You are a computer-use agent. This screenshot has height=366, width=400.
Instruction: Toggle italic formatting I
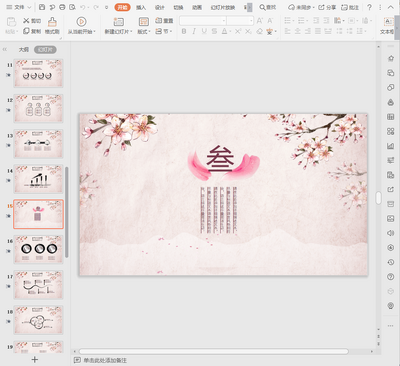194,31
